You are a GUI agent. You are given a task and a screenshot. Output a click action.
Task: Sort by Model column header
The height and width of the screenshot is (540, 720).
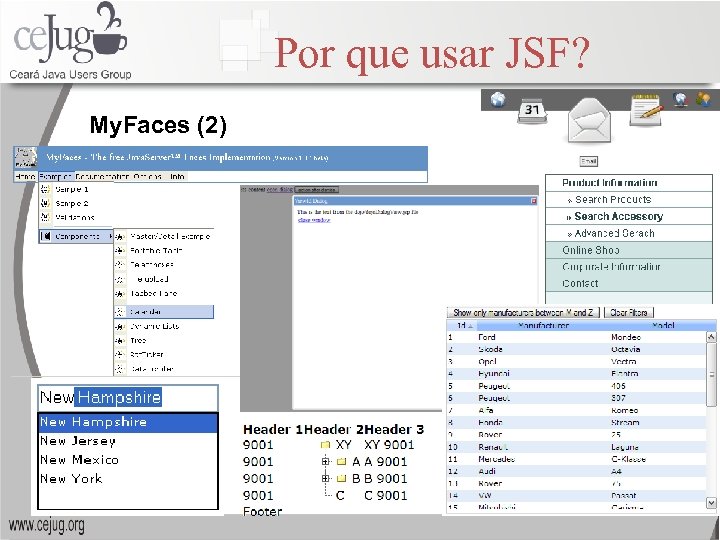(x=663, y=326)
